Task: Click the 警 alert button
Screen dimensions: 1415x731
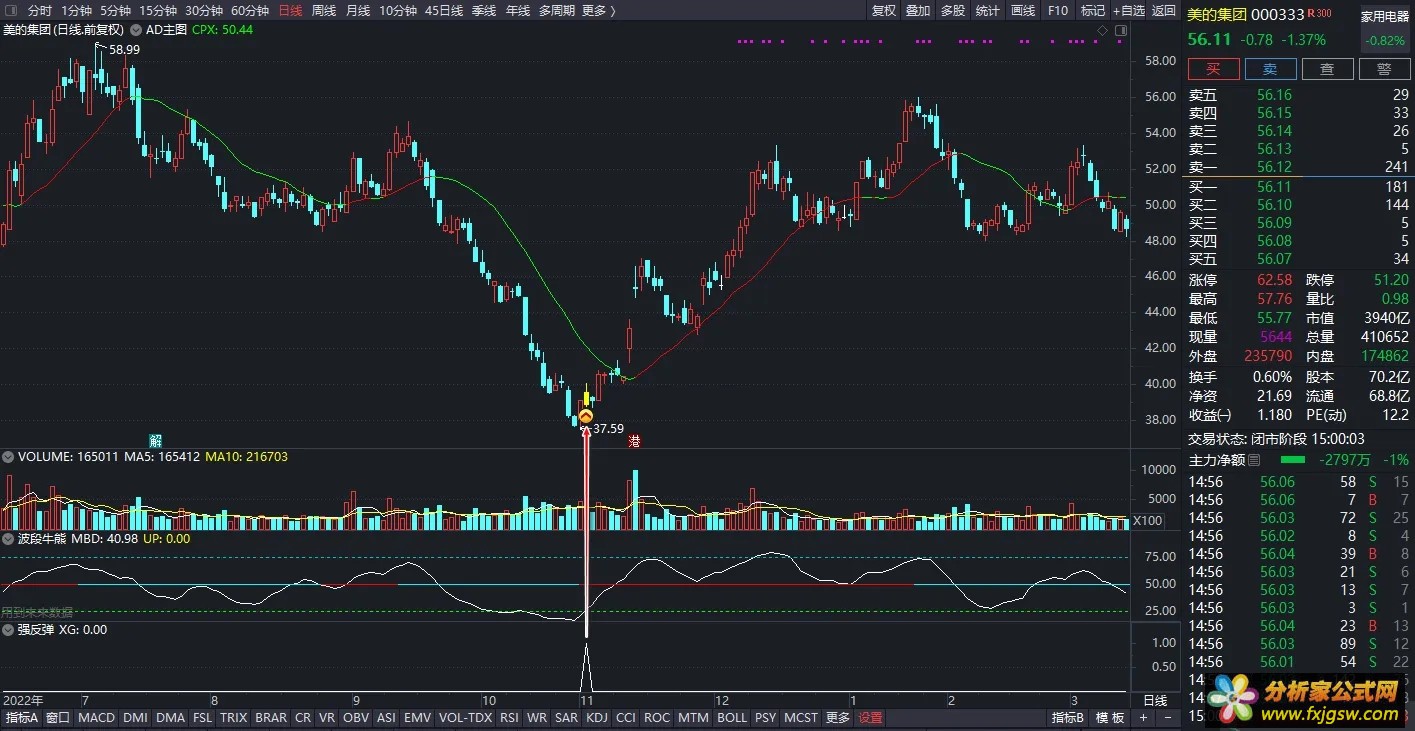Action: click(1384, 69)
